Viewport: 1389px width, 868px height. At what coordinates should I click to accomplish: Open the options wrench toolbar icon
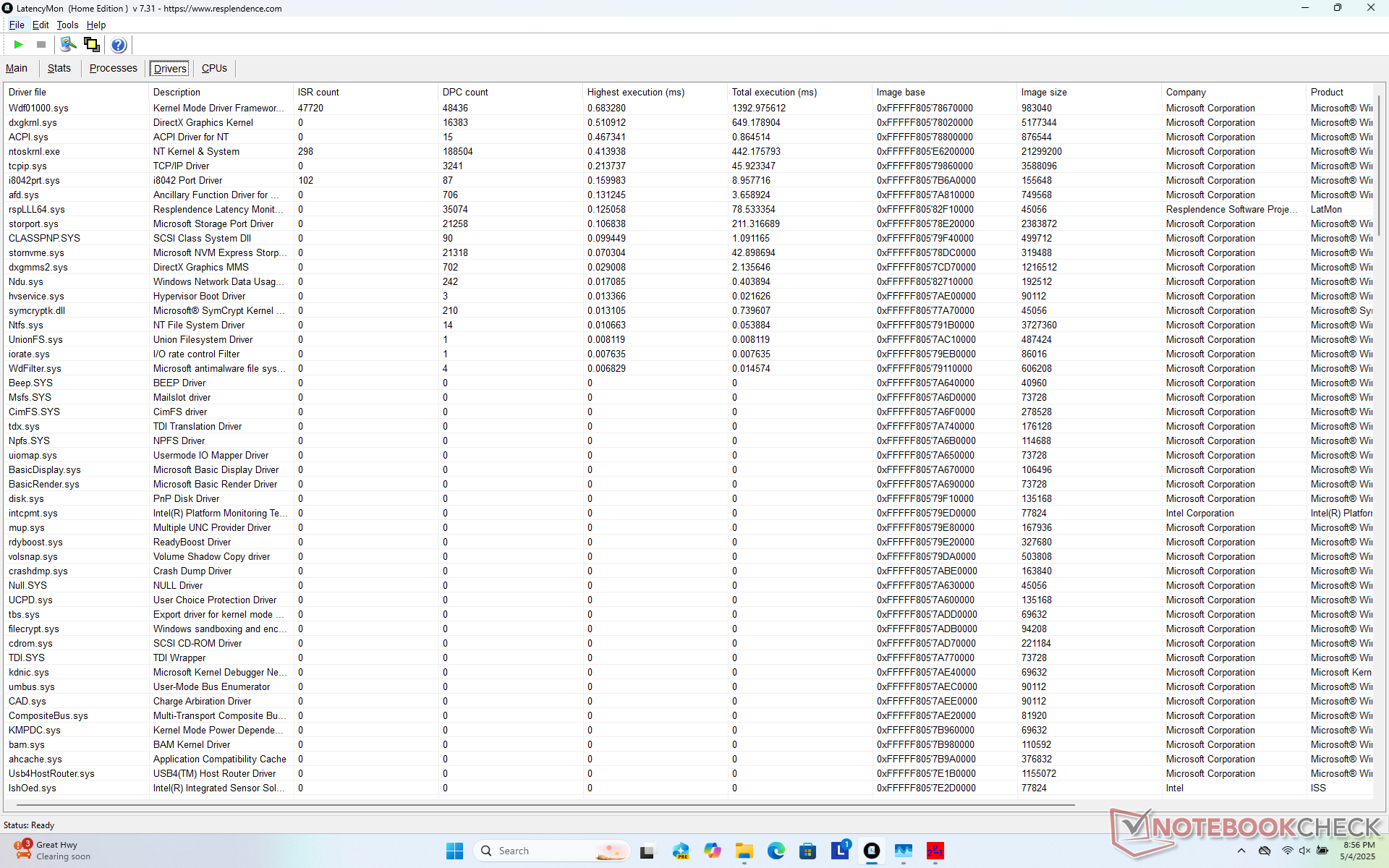coord(68,45)
